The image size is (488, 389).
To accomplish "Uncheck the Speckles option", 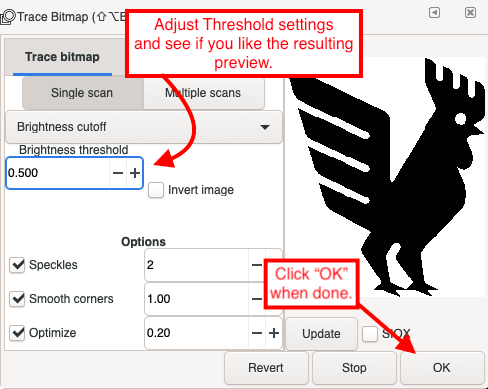I will click(17, 265).
